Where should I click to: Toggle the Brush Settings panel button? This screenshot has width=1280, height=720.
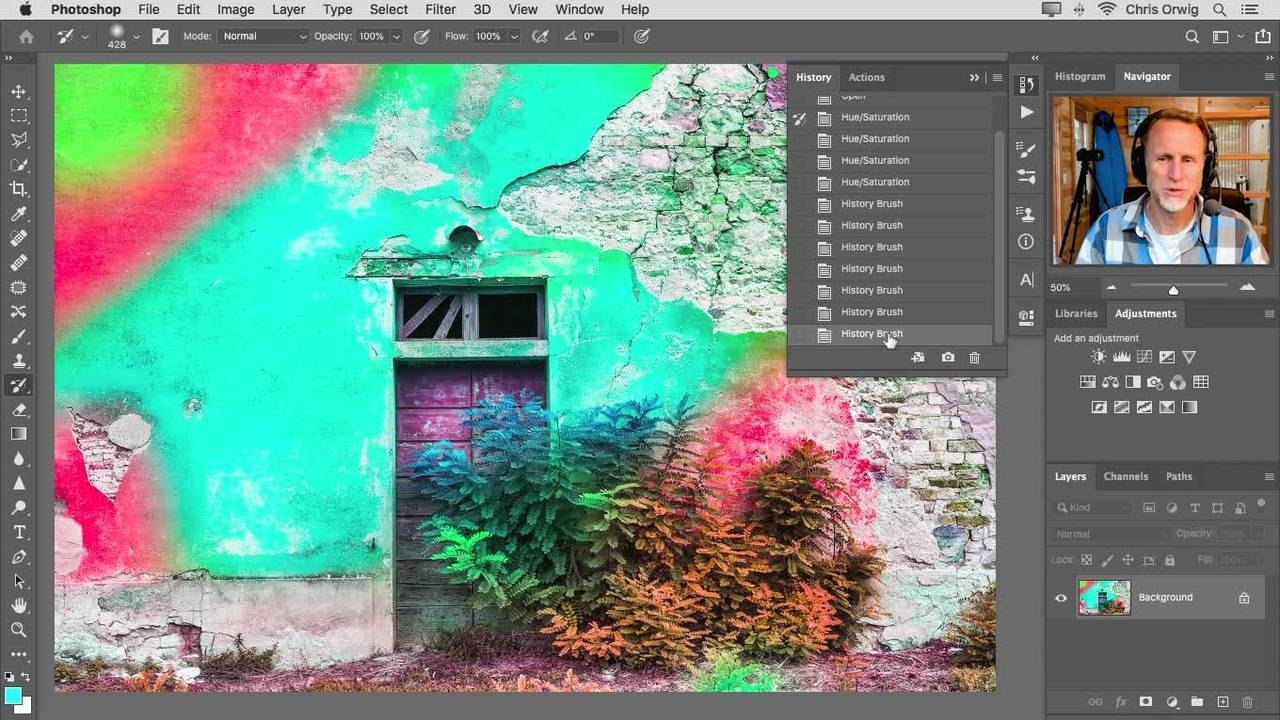[x=160, y=36]
